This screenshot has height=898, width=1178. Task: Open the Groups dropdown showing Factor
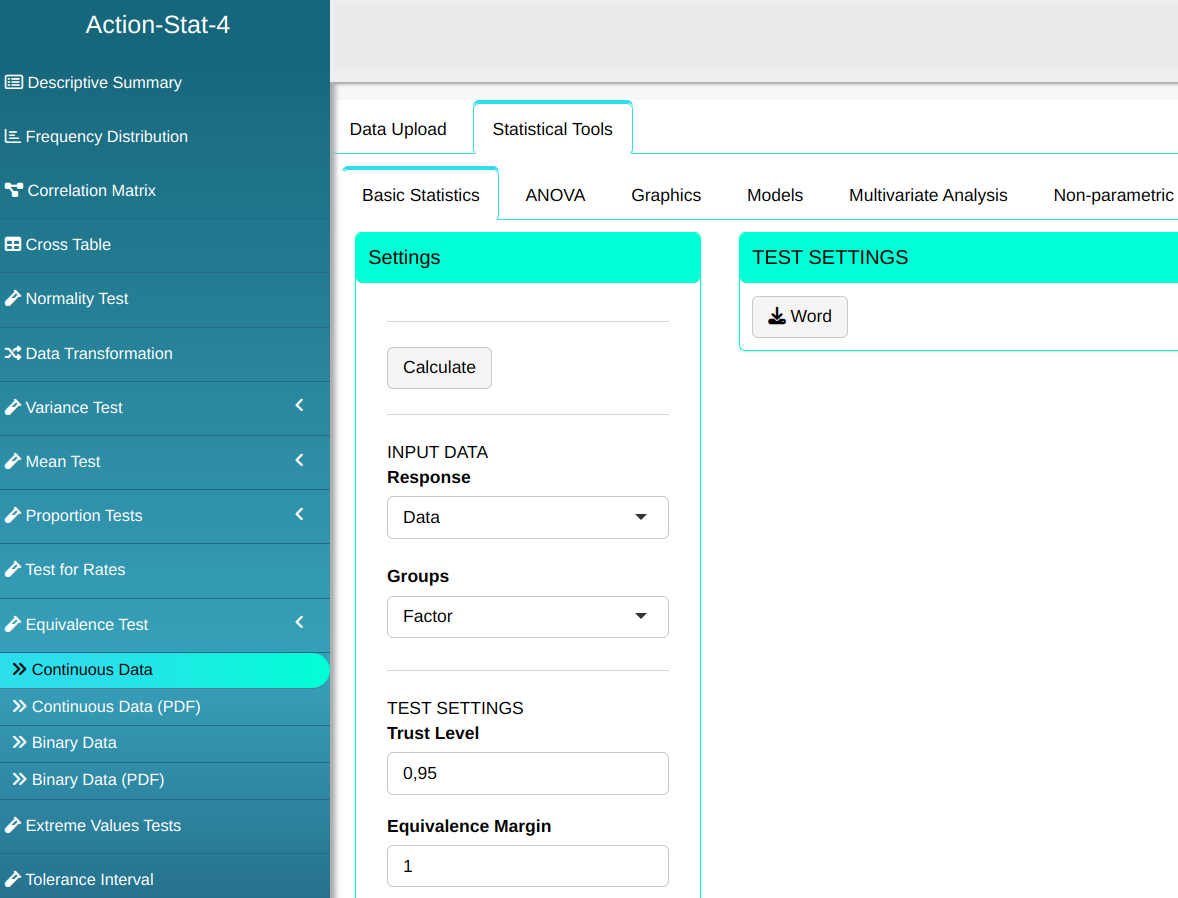tap(527, 617)
